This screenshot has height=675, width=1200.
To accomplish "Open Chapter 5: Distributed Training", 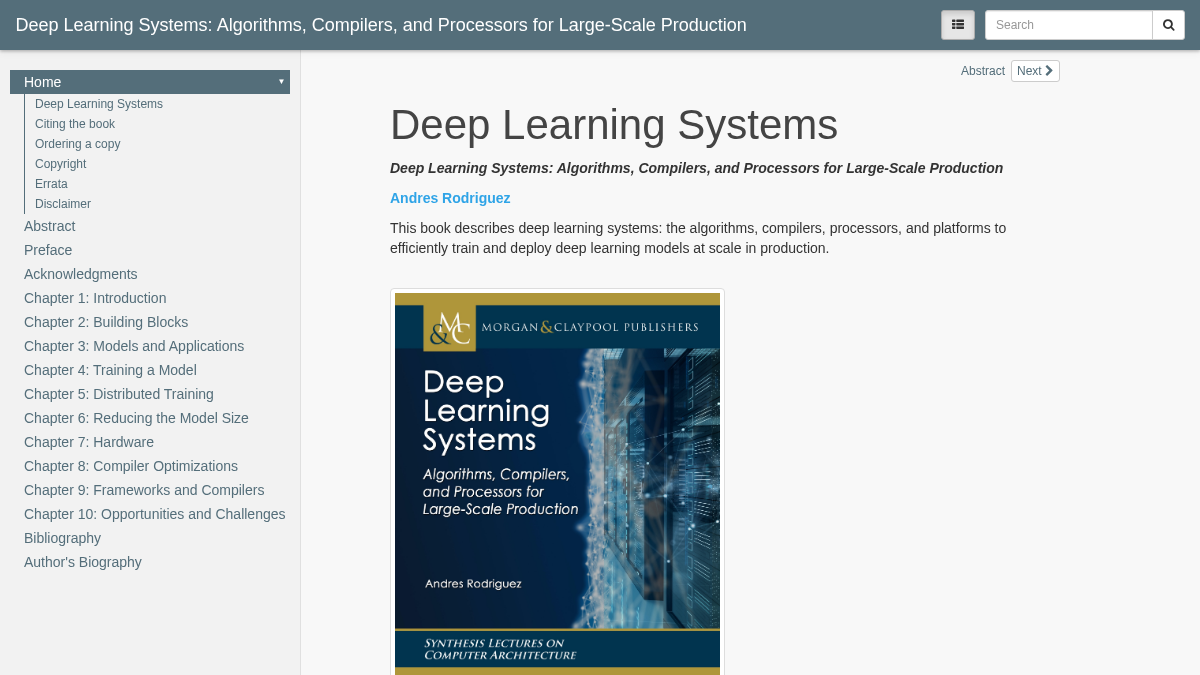I will click(119, 394).
